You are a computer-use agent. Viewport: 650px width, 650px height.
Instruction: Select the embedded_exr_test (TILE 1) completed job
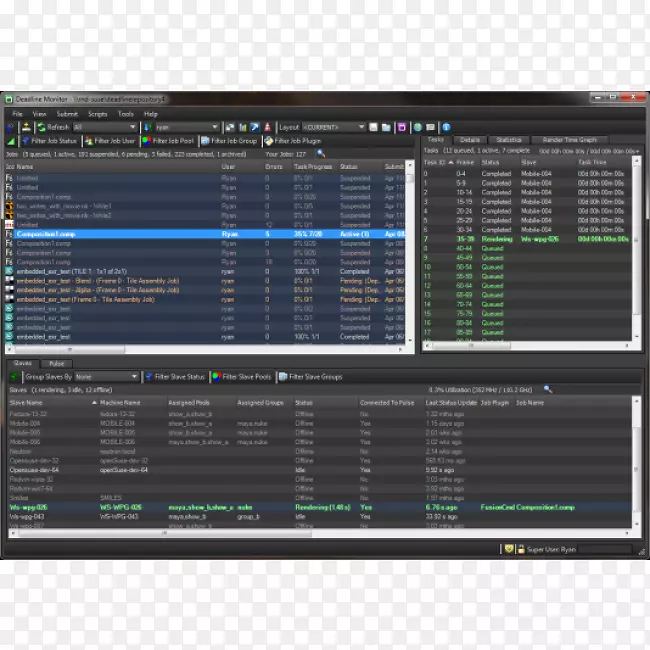point(205,272)
